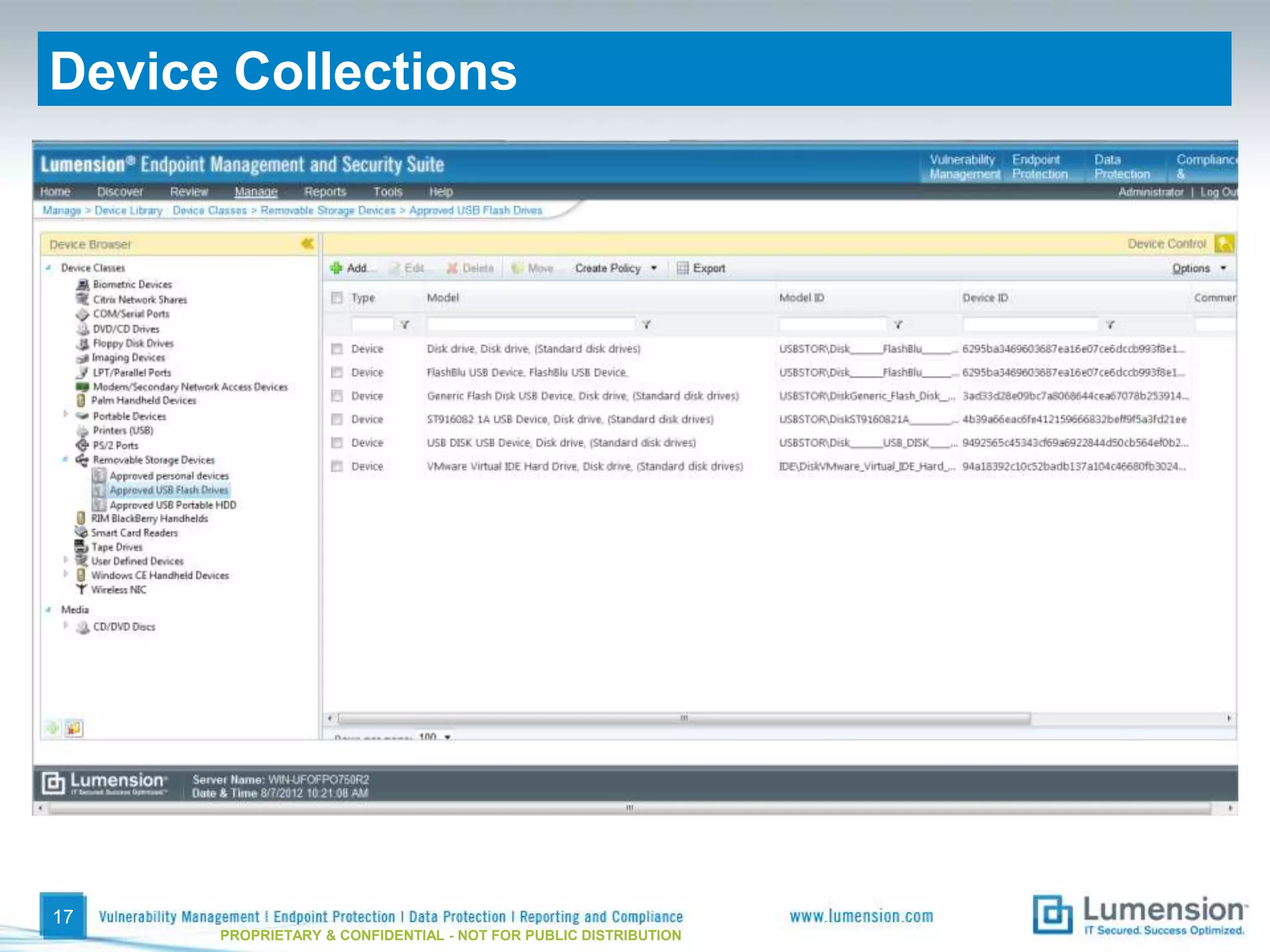The height and width of the screenshot is (952, 1270).
Task: Expand the Portable Devices node
Action: [x=66, y=415]
